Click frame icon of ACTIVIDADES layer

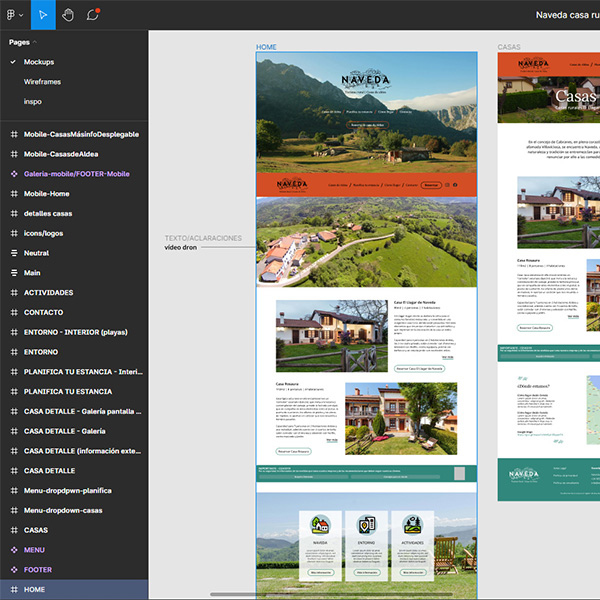point(14,293)
